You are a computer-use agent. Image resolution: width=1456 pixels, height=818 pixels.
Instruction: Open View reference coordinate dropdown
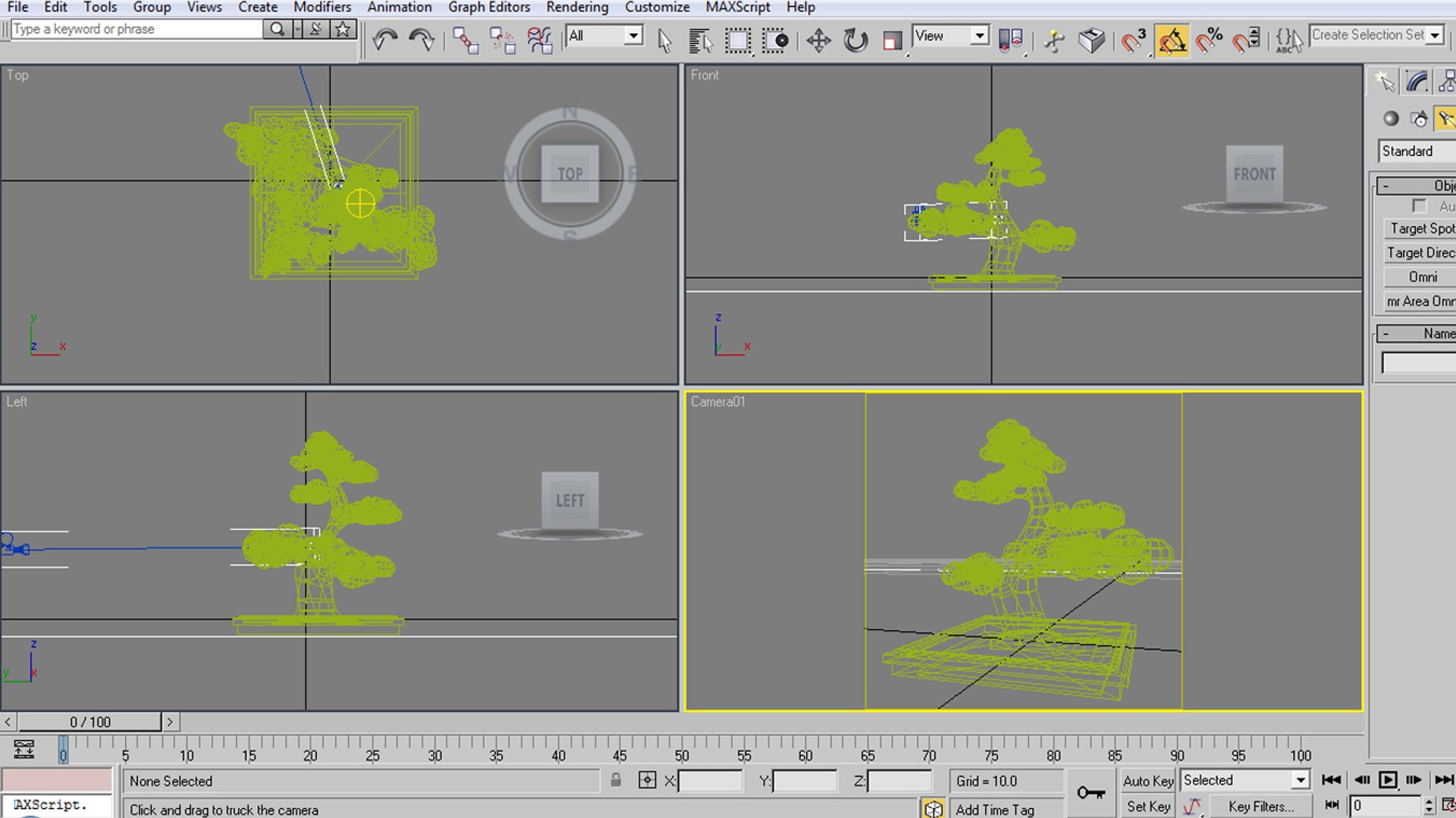951,36
